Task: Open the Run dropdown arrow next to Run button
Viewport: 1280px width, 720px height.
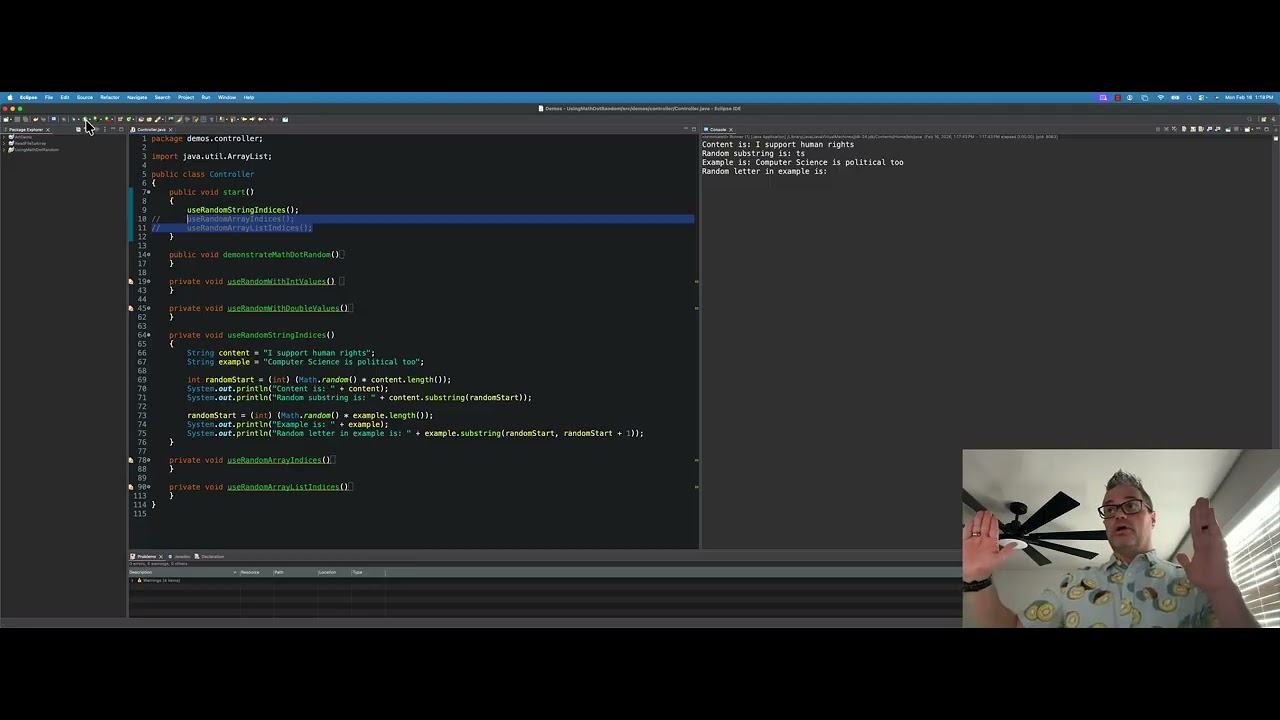Action: tap(90, 119)
